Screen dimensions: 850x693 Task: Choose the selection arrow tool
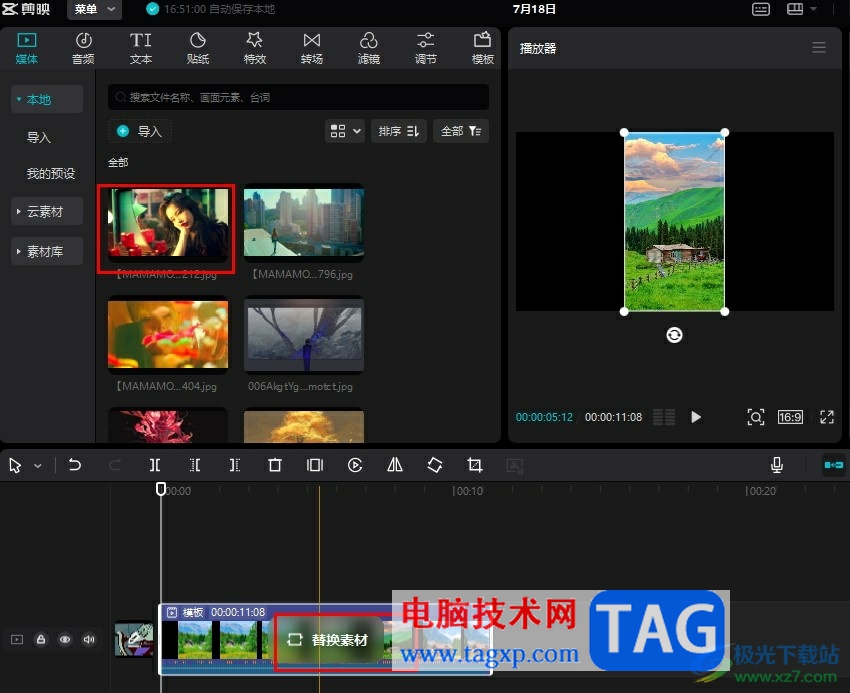(x=15, y=465)
